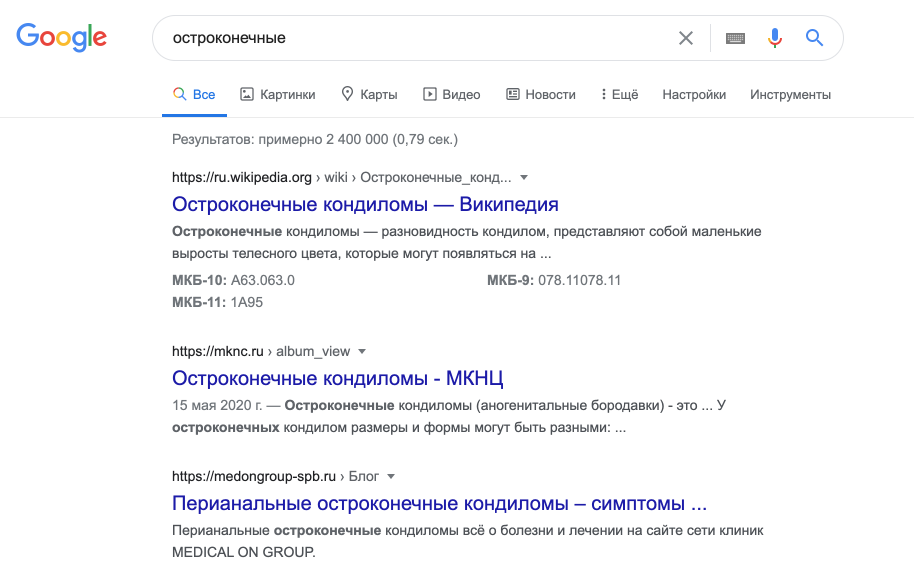The width and height of the screenshot is (914, 569).
Task: Select the Все results tab
Action: tap(194, 94)
